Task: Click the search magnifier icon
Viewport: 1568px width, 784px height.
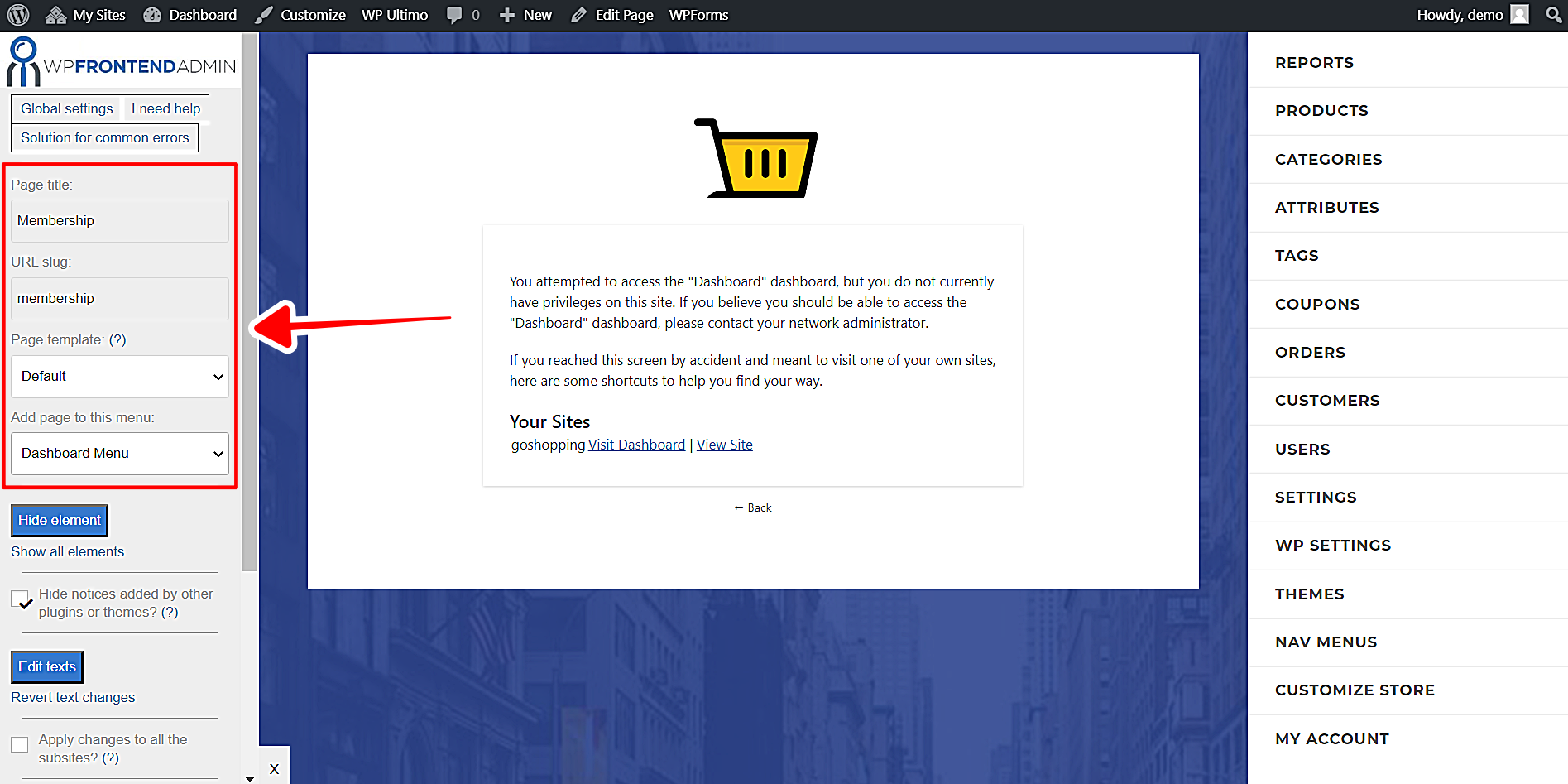Action: [x=1553, y=15]
